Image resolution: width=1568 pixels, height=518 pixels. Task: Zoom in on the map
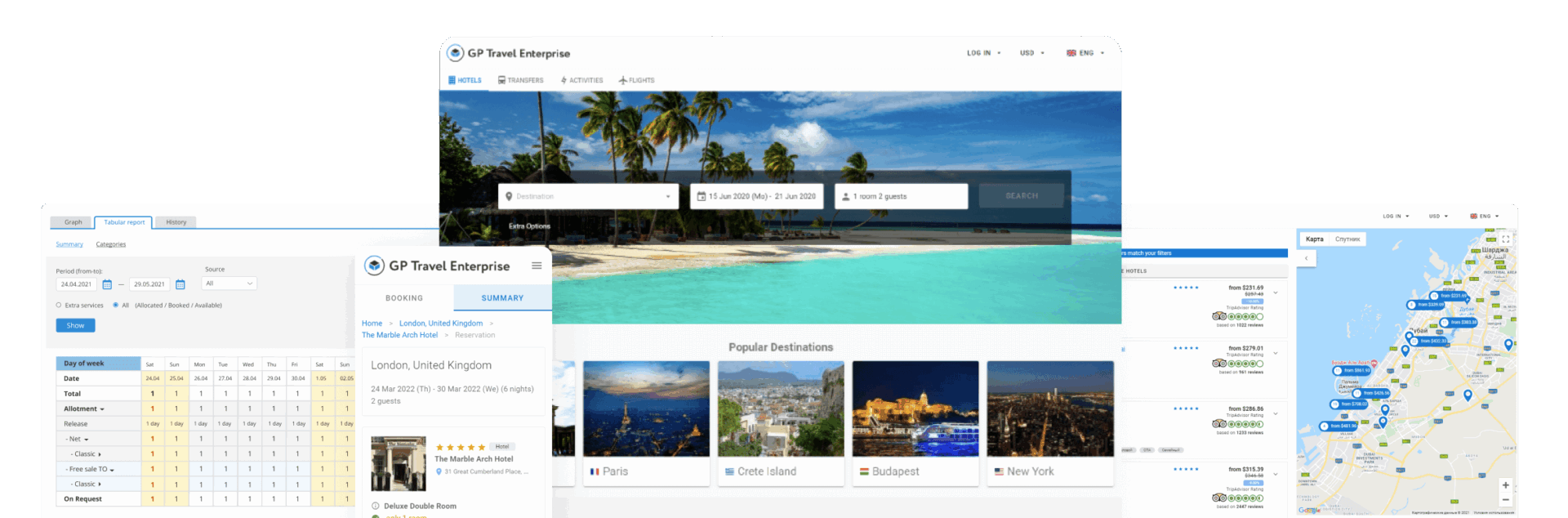(1505, 485)
